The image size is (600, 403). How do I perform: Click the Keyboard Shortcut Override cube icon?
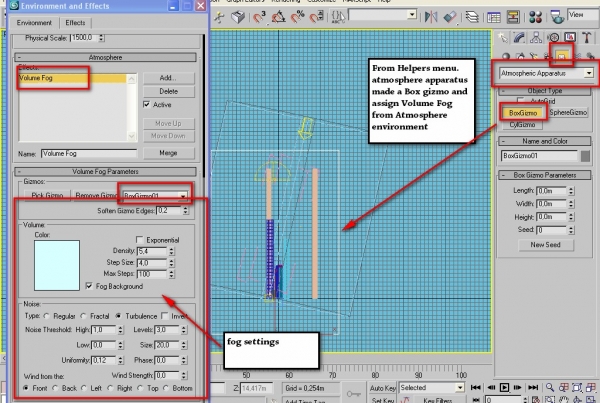click(x=238, y=17)
